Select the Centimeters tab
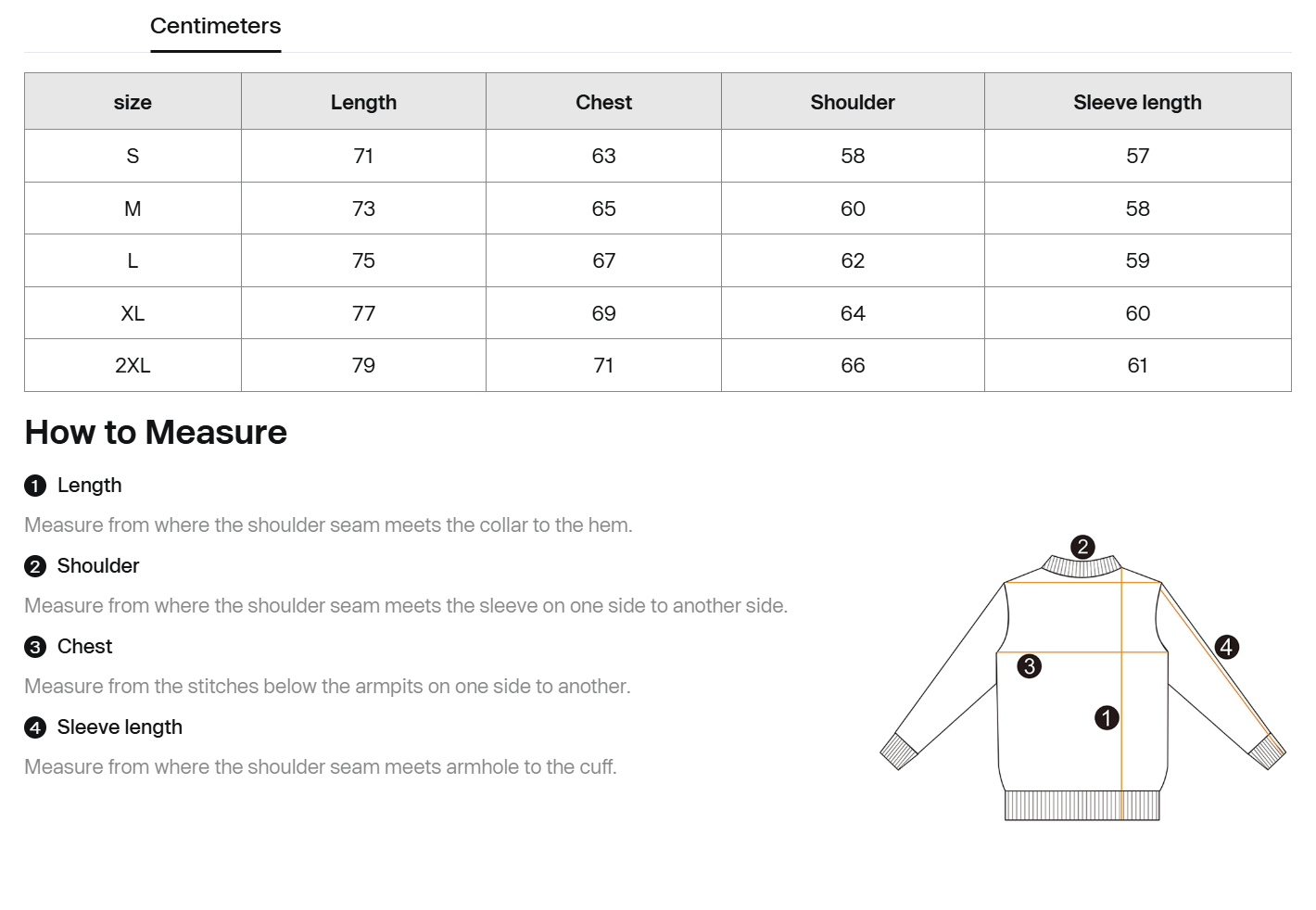The width and height of the screenshot is (1316, 910). pos(215,26)
